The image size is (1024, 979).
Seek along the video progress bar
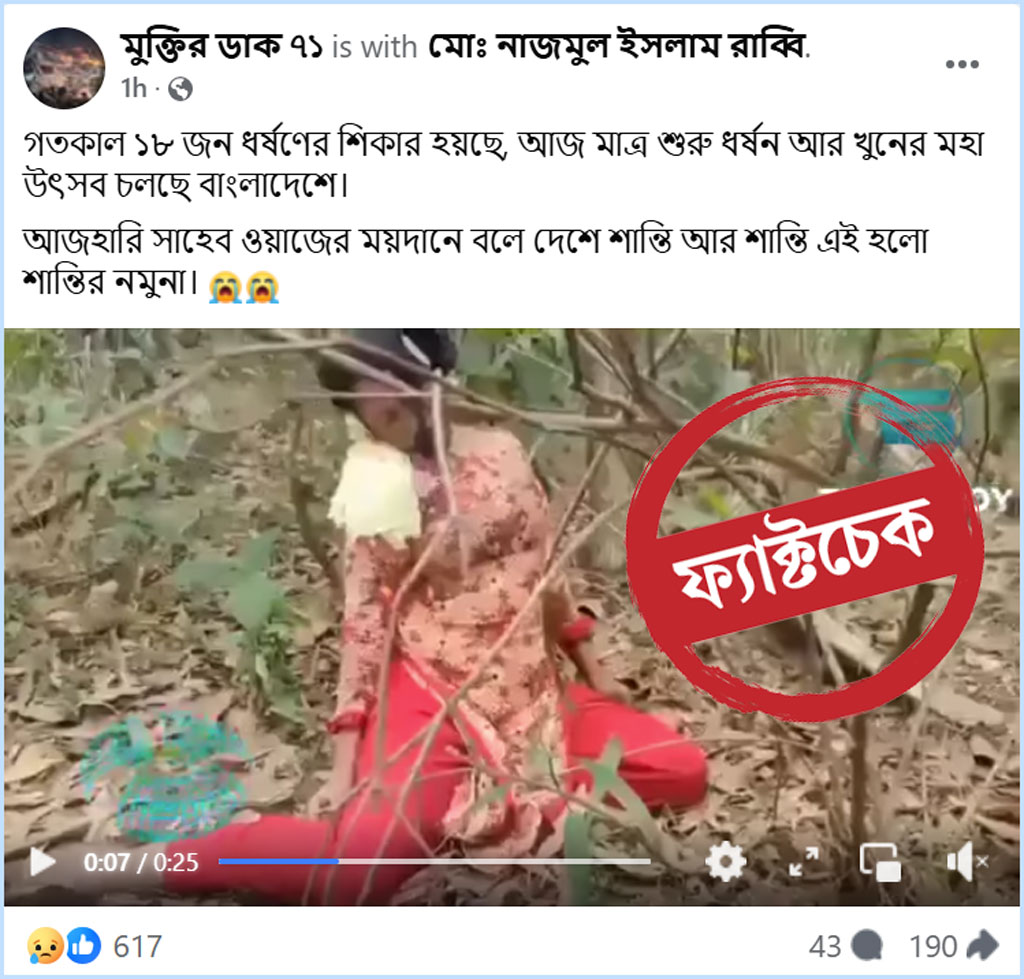pos(434,861)
